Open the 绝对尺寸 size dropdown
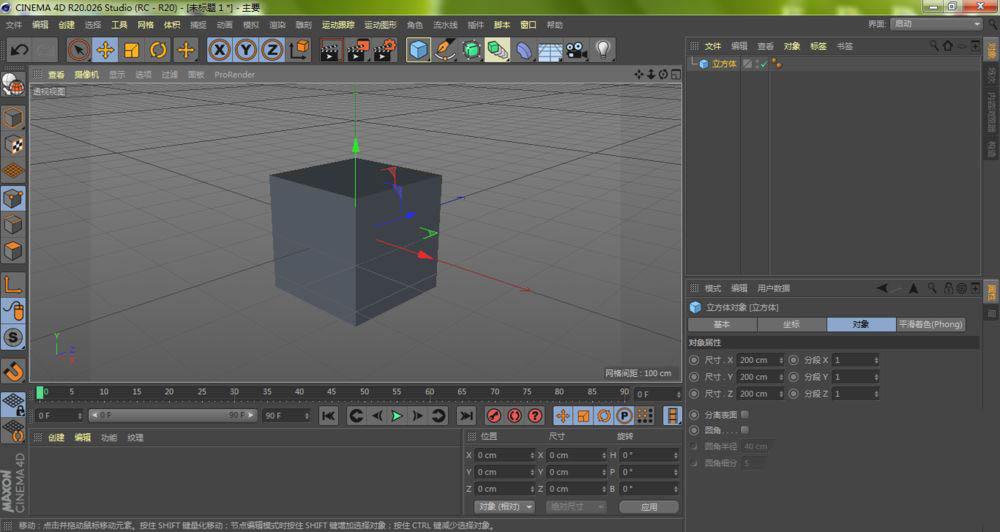Image resolution: width=1000 pixels, height=532 pixels. [576, 506]
